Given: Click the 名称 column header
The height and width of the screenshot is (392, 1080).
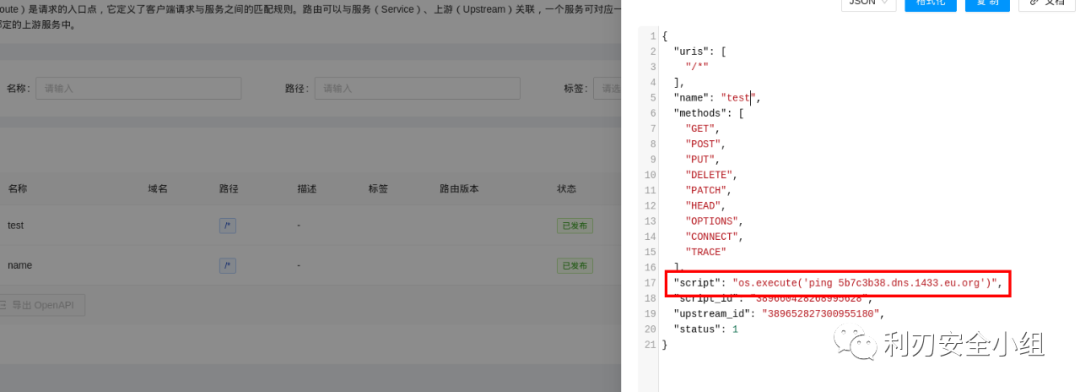Looking at the screenshot, I should click(18, 188).
